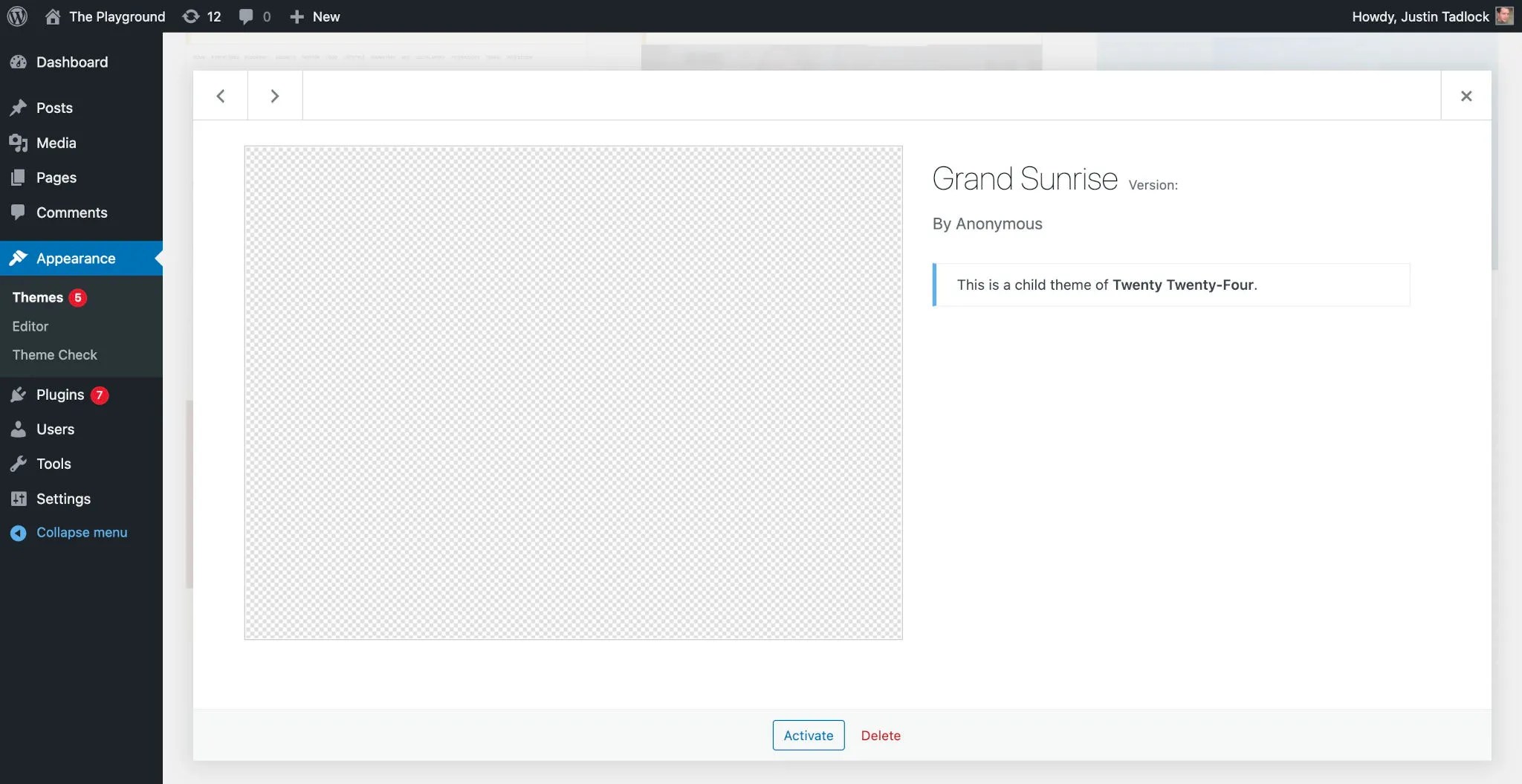Open Plugins using the plug icon
This screenshot has height=784, width=1522.
19,395
